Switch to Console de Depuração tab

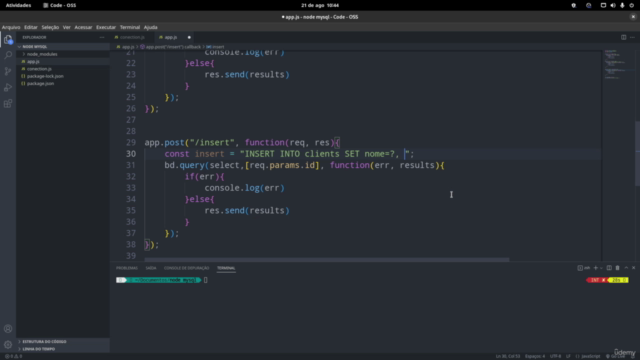pyautogui.click(x=187, y=268)
